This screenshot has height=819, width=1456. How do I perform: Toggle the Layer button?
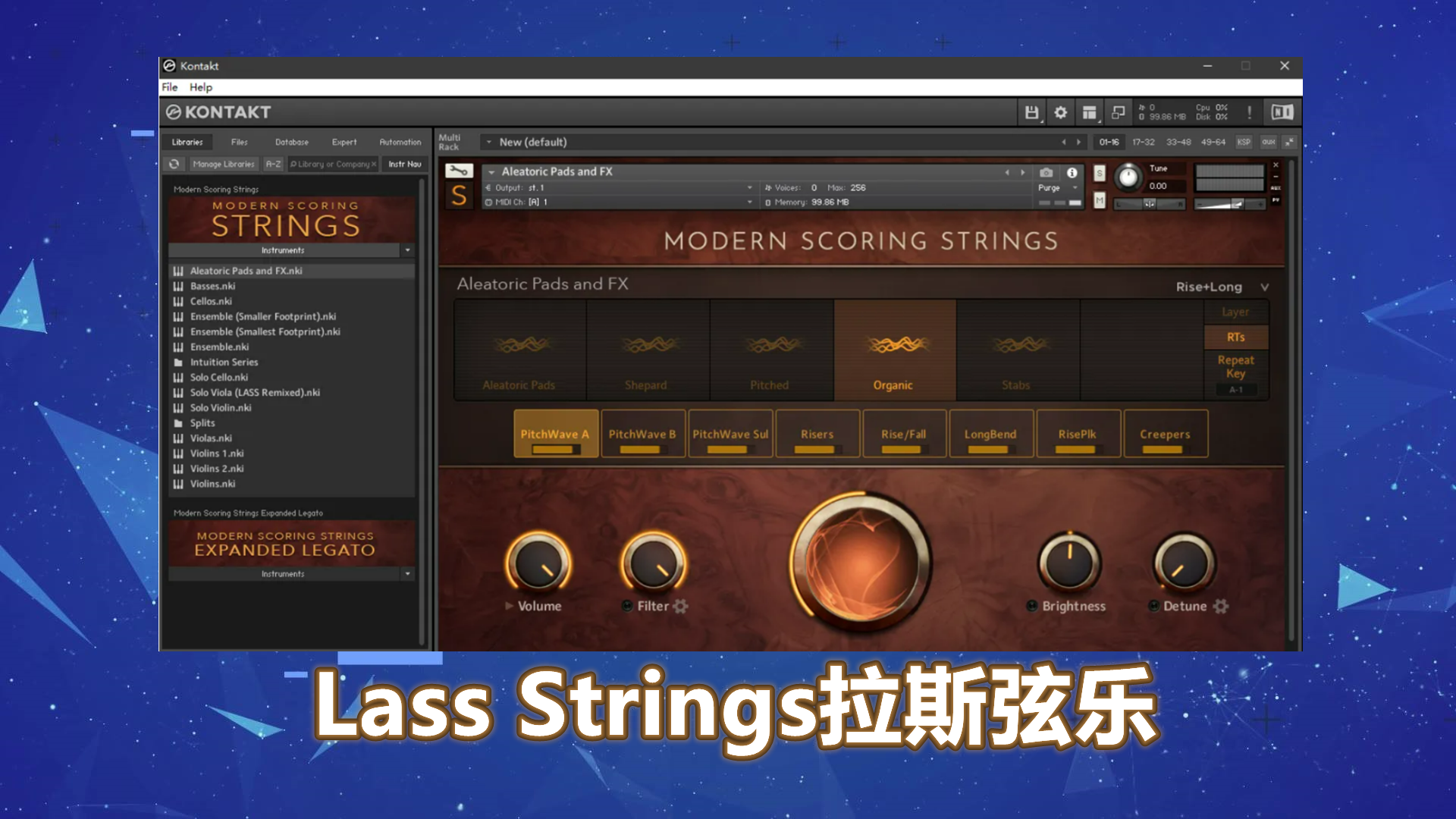click(1236, 312)
